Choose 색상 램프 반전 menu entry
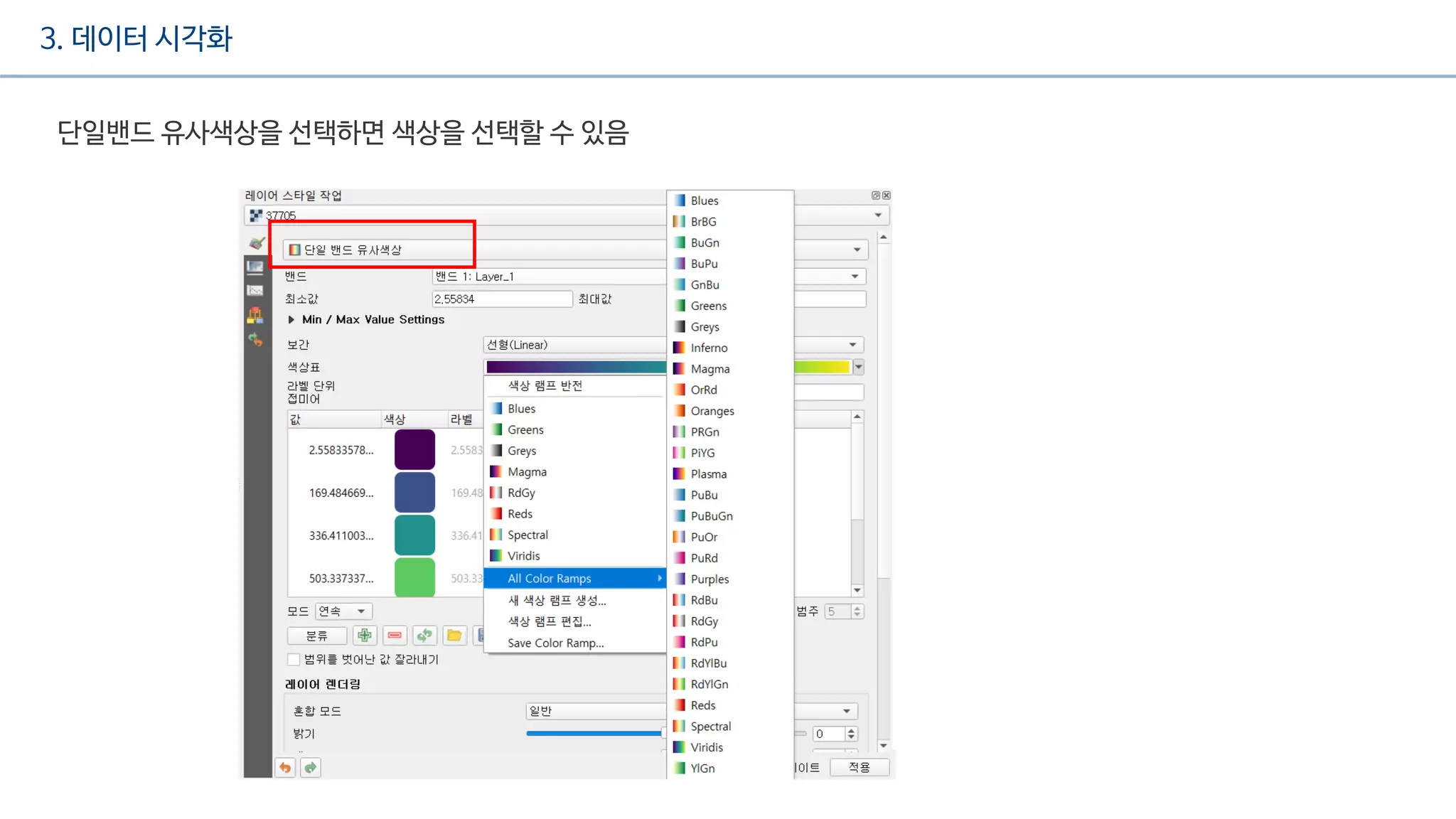The width and height of the screenshot is (1456, 819). 575,385
